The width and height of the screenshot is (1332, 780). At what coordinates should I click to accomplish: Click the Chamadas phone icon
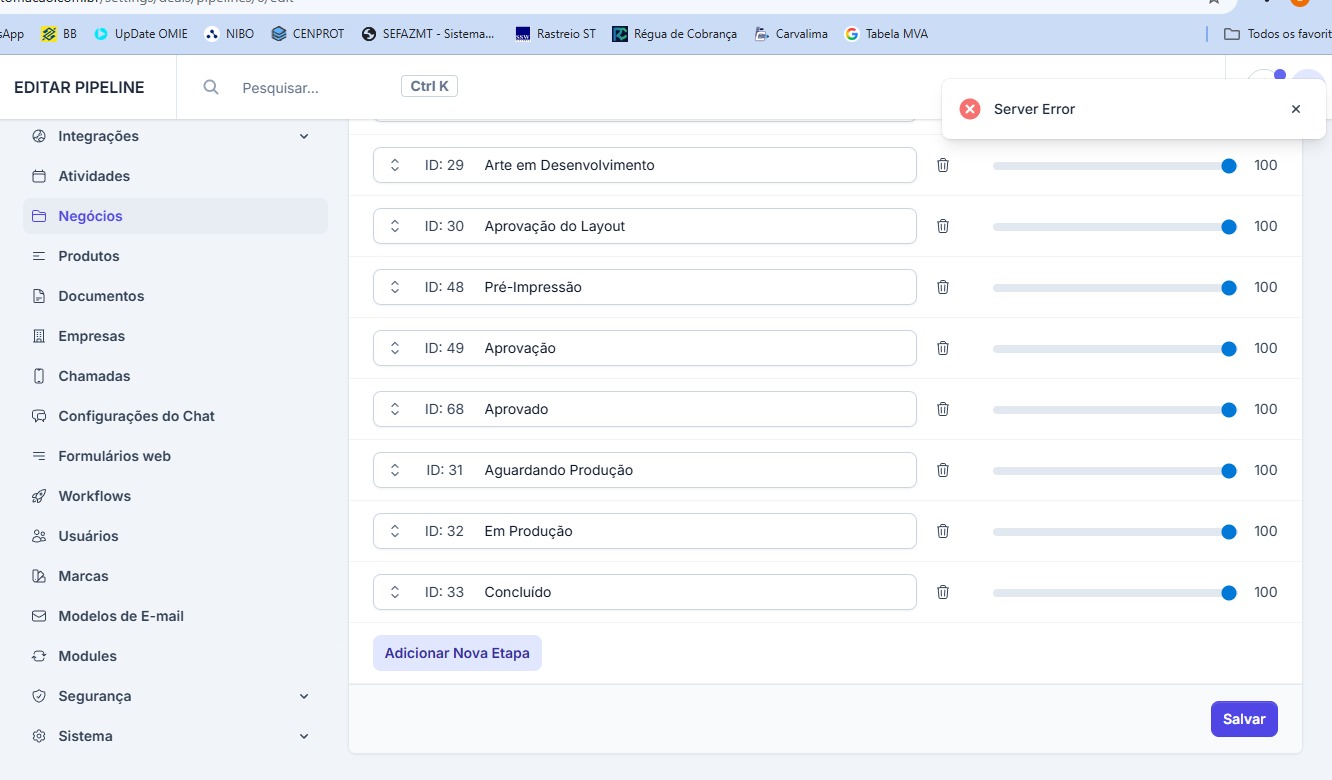click(x=39, y=376)
